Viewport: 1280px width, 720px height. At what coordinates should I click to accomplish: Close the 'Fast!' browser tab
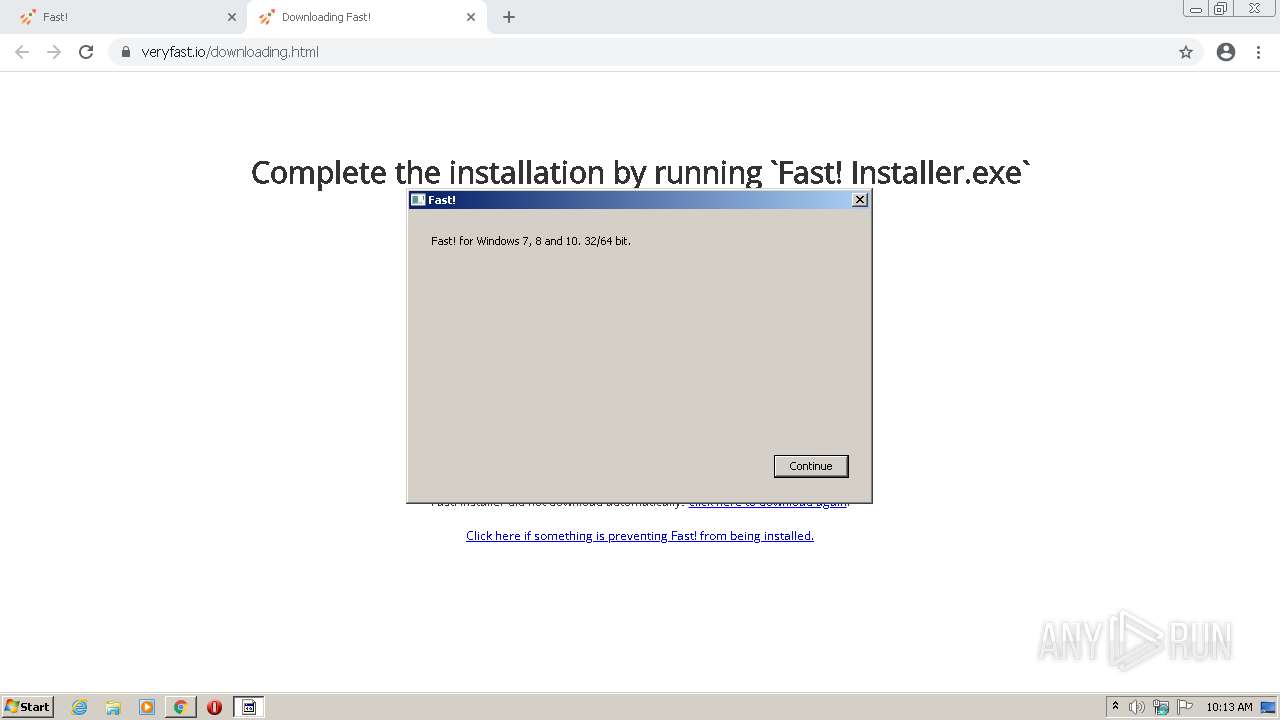pyautogui.click(x=232, y=17)
